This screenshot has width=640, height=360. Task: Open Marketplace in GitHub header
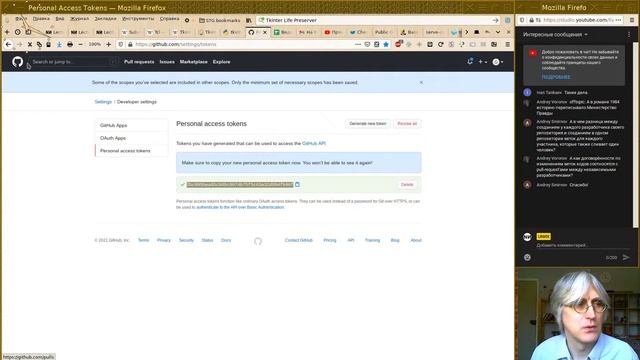193,62
